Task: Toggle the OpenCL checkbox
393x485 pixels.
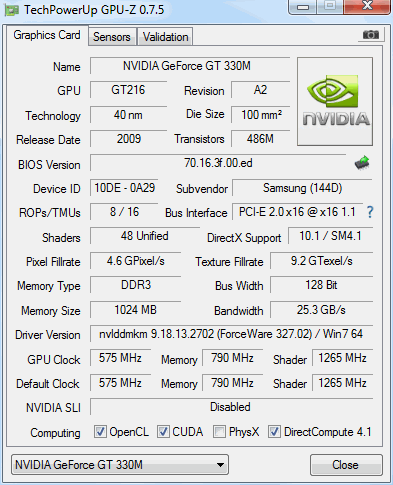Action: click(100, 432)
